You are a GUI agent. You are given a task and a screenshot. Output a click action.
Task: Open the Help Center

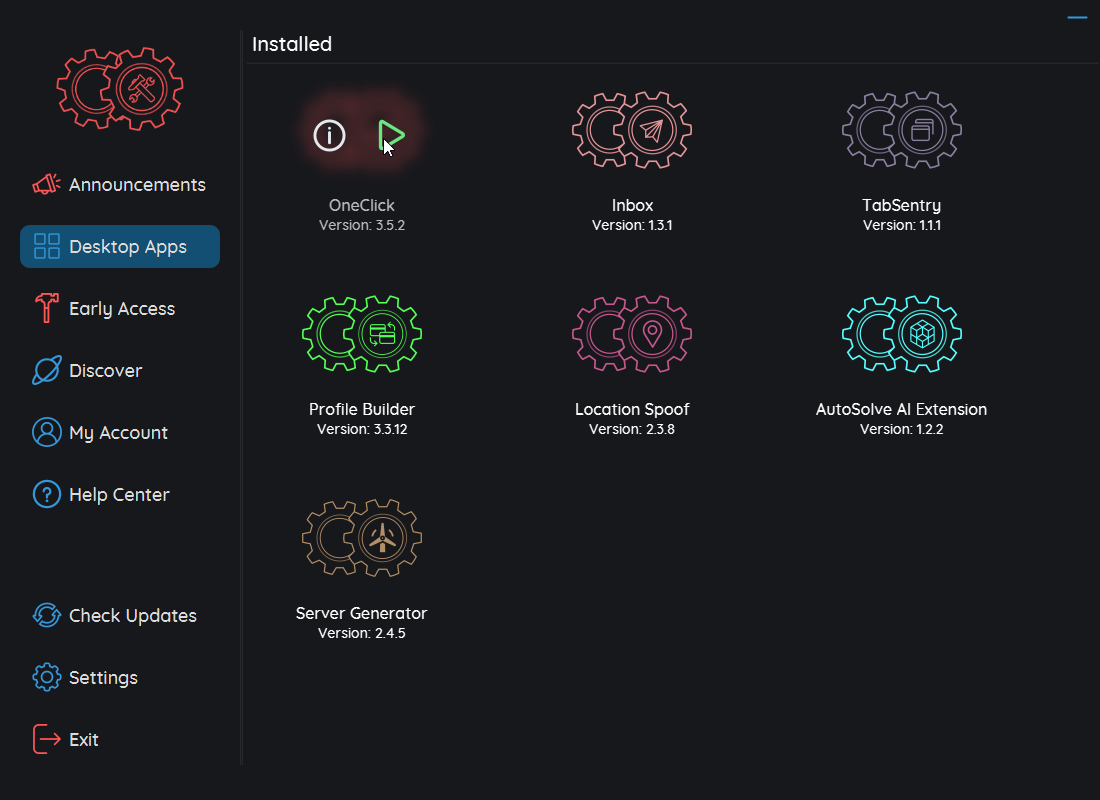119,495
